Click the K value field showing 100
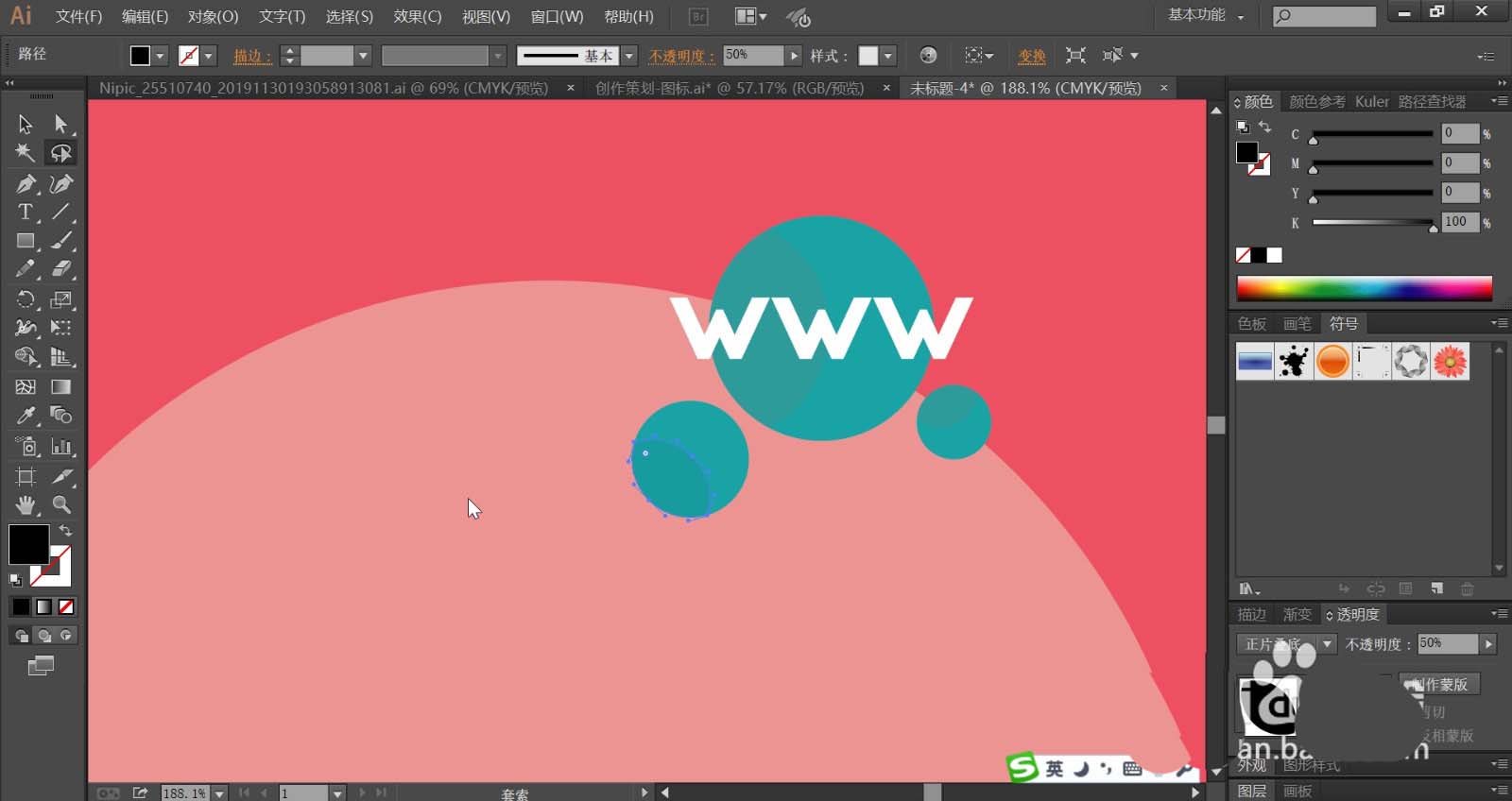Image resolution: width=1512 pixels, height=801 pixels. [x=1459, y=222]
